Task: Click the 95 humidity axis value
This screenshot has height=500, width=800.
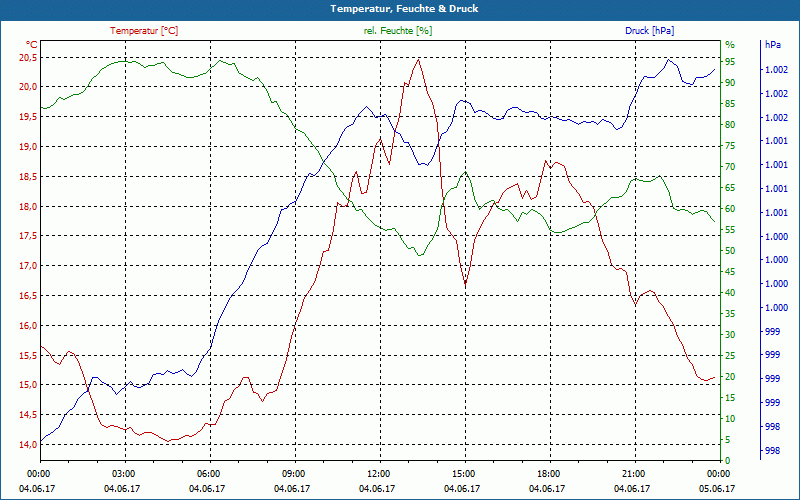Action: [x=730, y=62]
